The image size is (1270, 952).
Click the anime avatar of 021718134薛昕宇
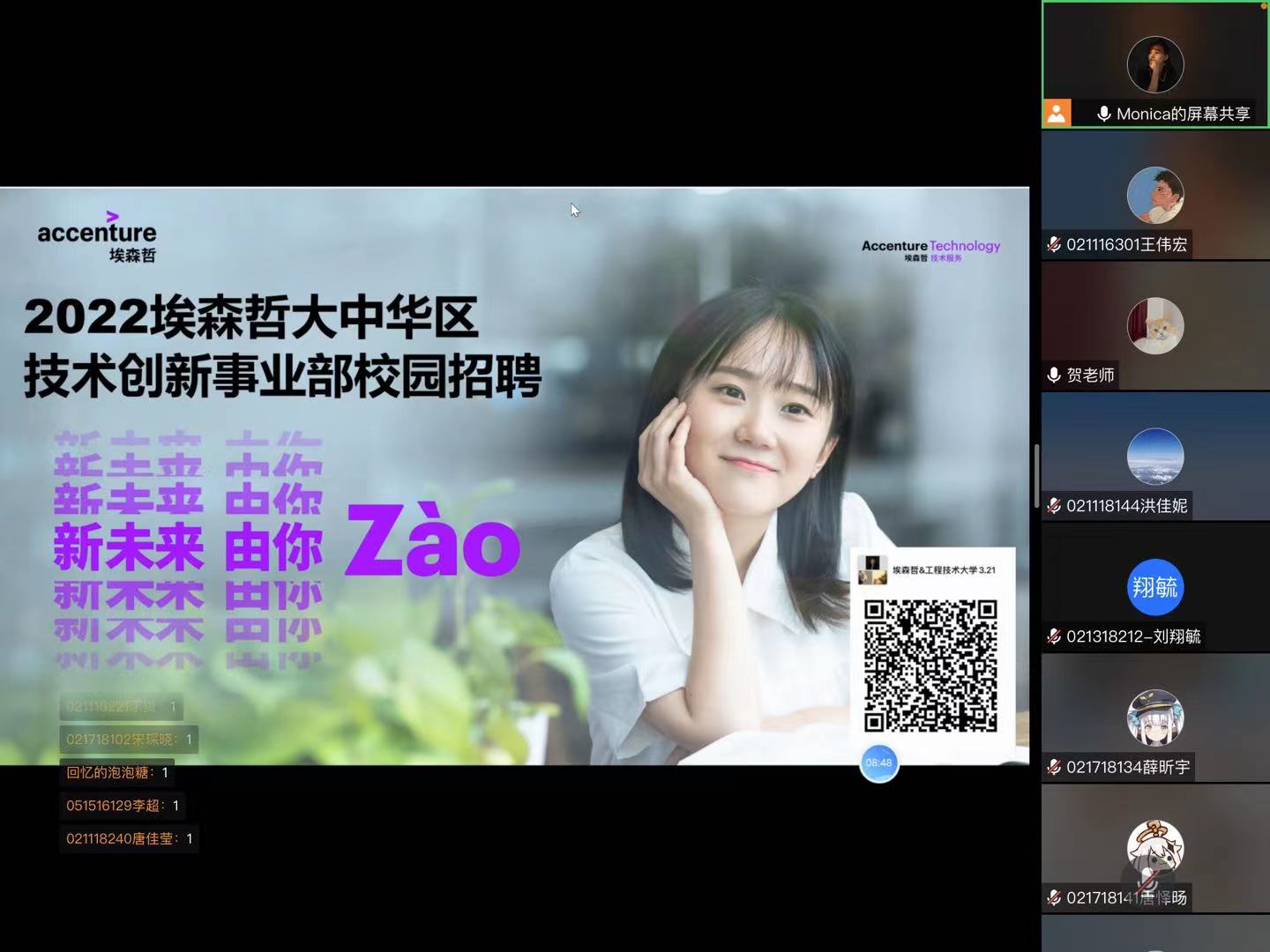point(1154,718)
